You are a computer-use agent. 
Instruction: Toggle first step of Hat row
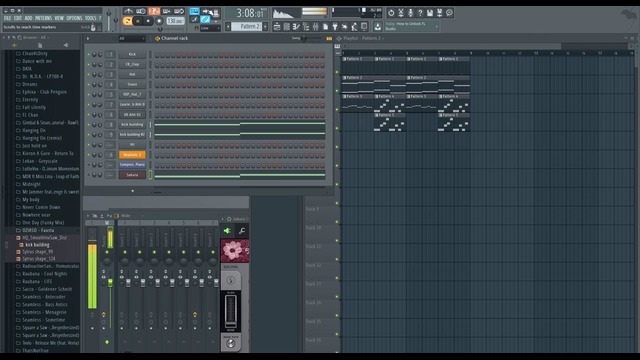[157, 75]
